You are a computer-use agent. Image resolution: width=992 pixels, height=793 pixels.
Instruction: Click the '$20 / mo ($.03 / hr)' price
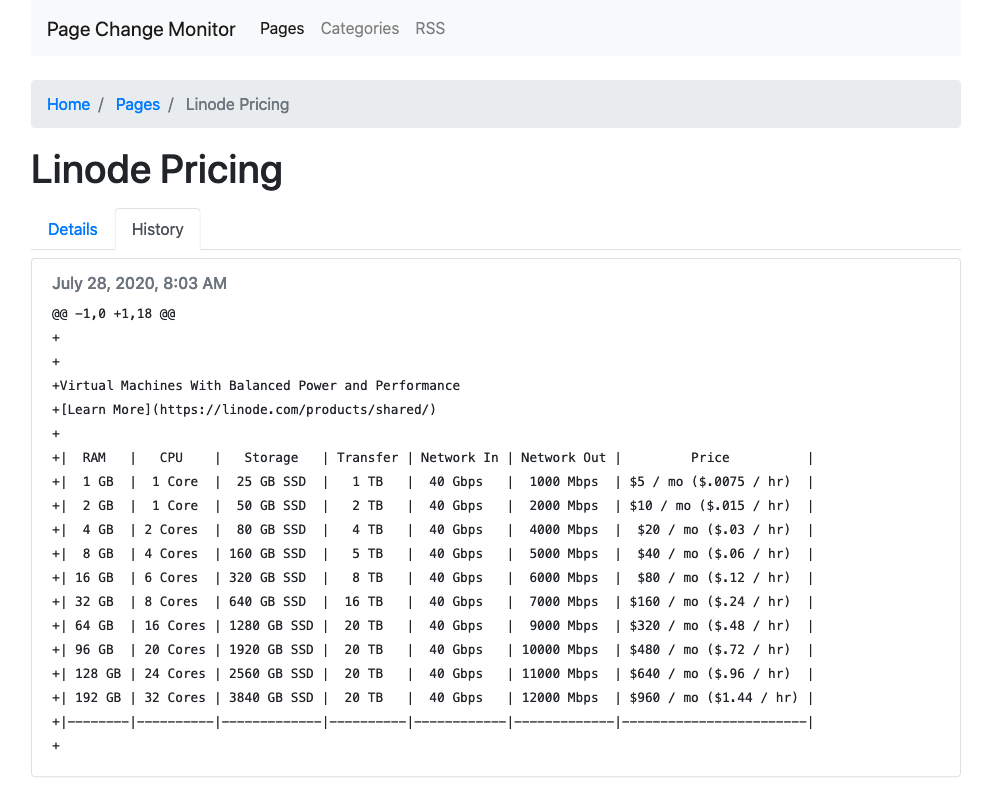(714, 530)
